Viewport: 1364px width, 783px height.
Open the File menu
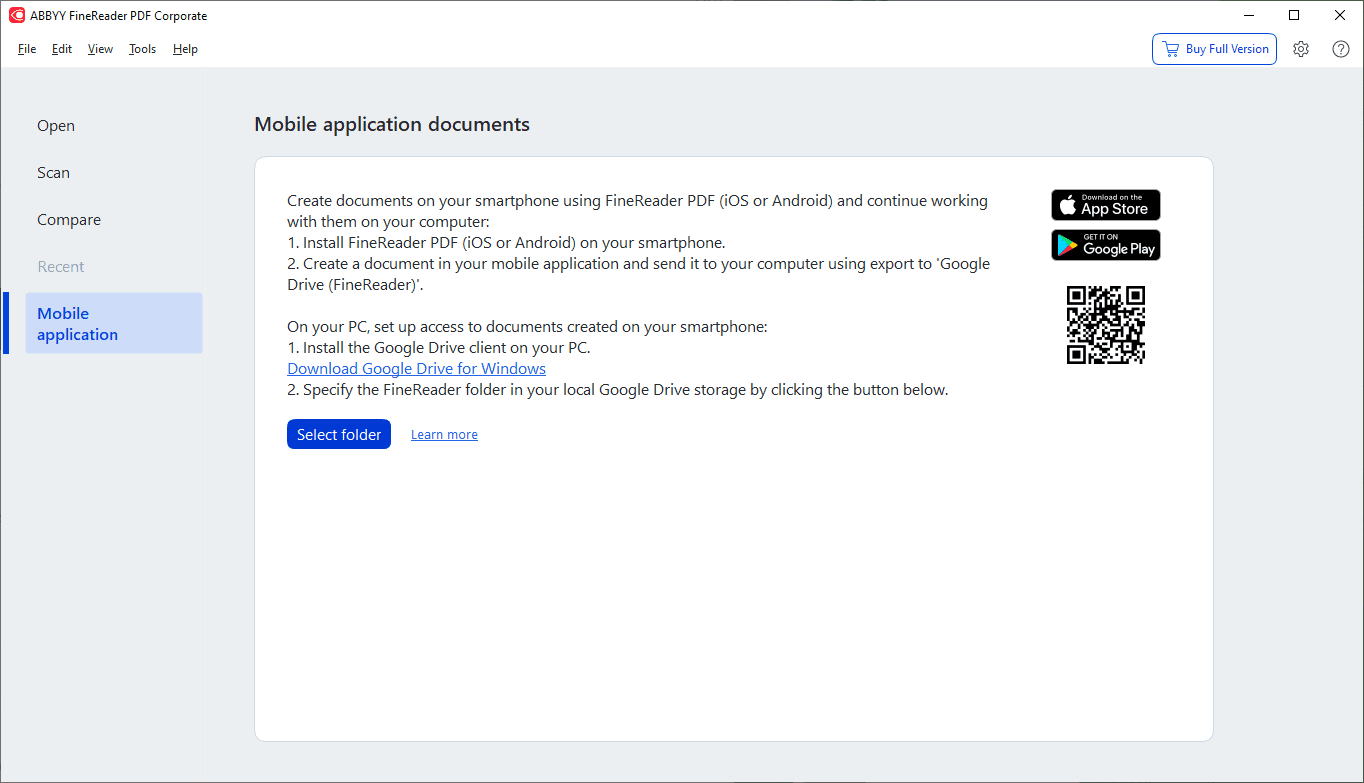click(x=27, y=49)
